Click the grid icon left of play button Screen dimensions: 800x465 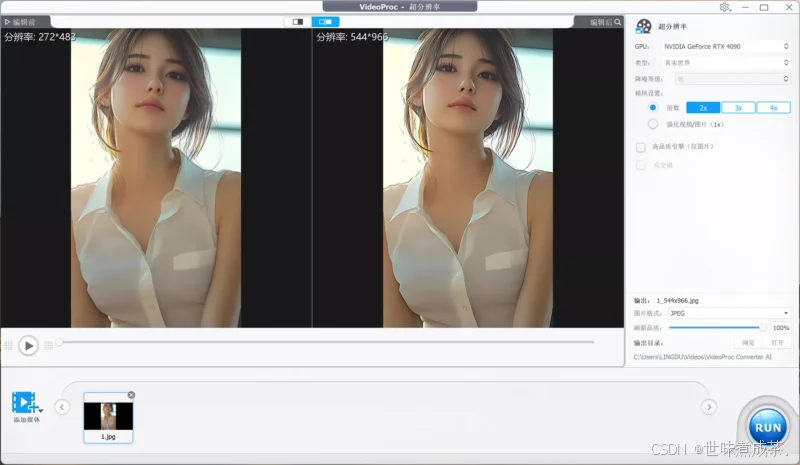[x=8, y=346]
